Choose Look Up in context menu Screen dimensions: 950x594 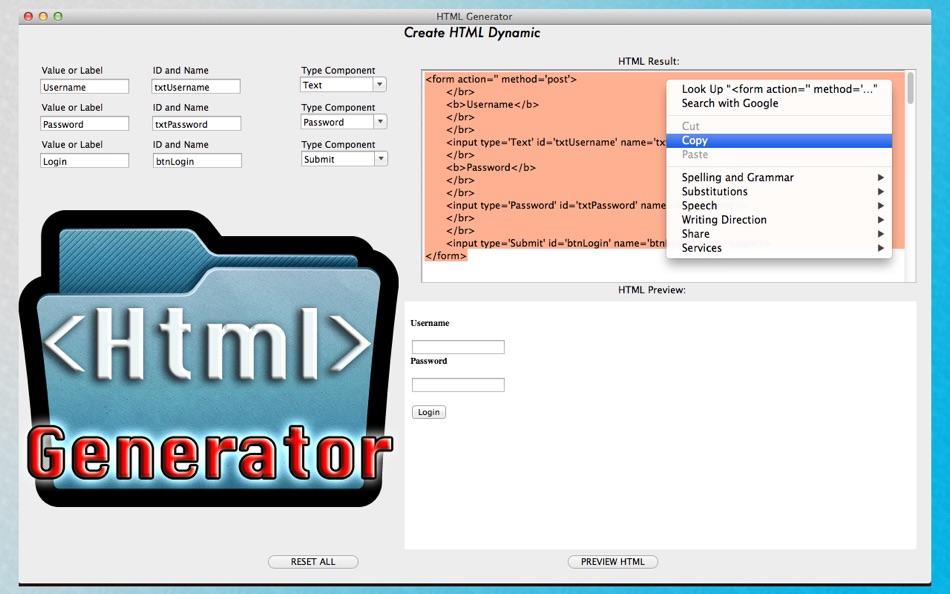779,88
